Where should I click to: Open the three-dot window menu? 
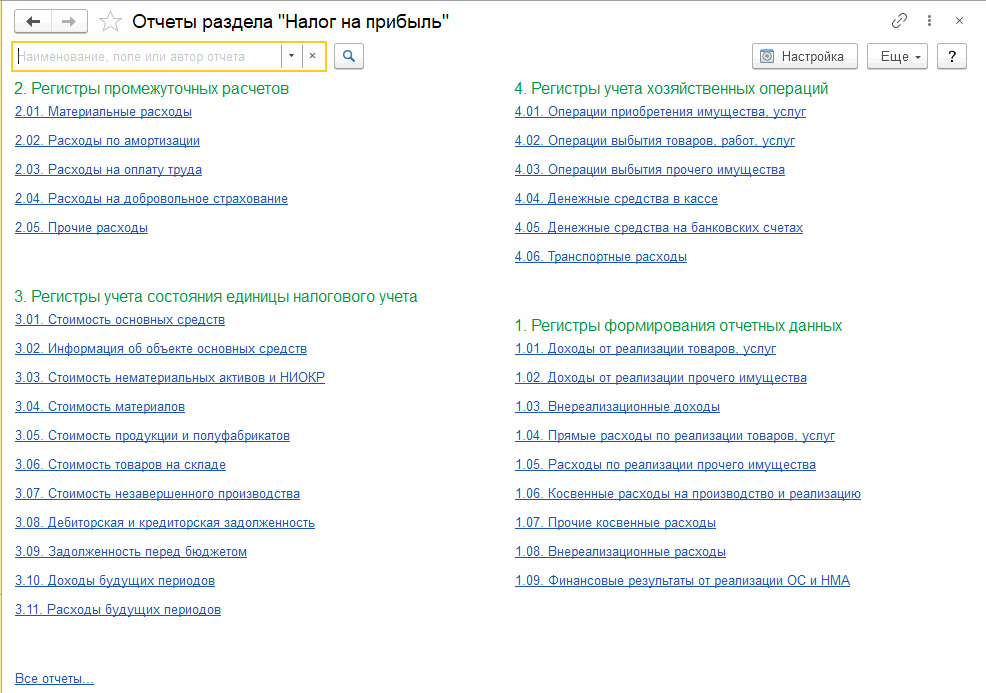click(x=930, y=21)
